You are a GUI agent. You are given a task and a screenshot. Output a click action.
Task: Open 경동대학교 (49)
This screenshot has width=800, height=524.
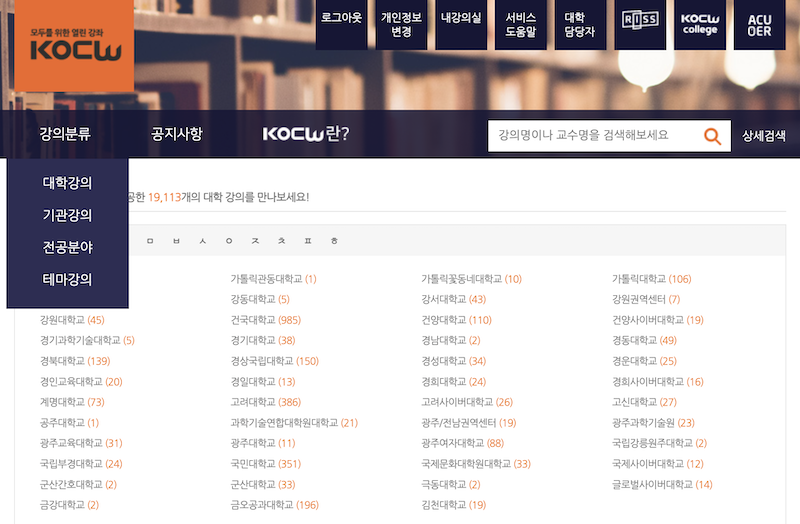(644, 340)
